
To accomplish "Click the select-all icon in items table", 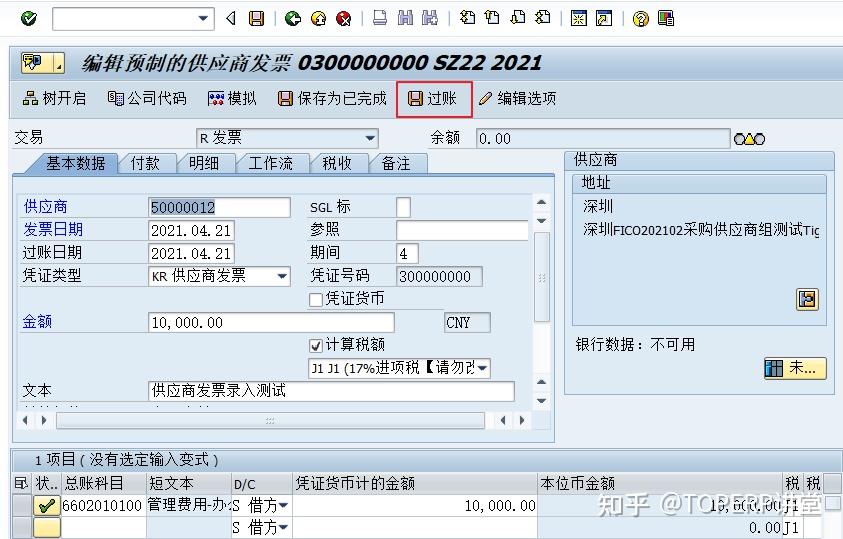I will pyautogui.click(x=22, y=483).
